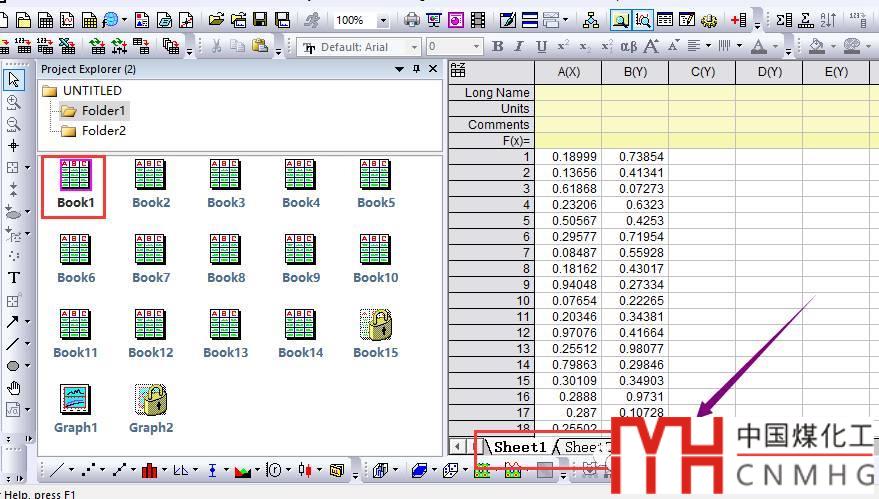Open the zoom level 100% dropdown
The height and width of the screenshot is (499, 879).
click(383, 21)
